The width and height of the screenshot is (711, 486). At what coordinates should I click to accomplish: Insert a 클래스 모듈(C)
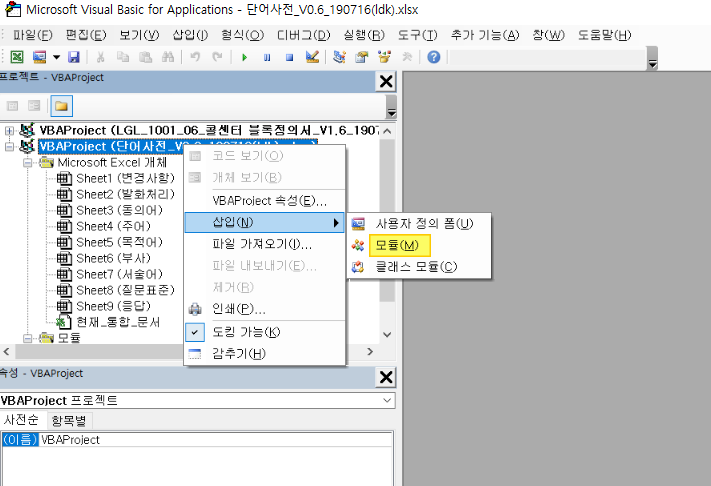coord(419,267)
